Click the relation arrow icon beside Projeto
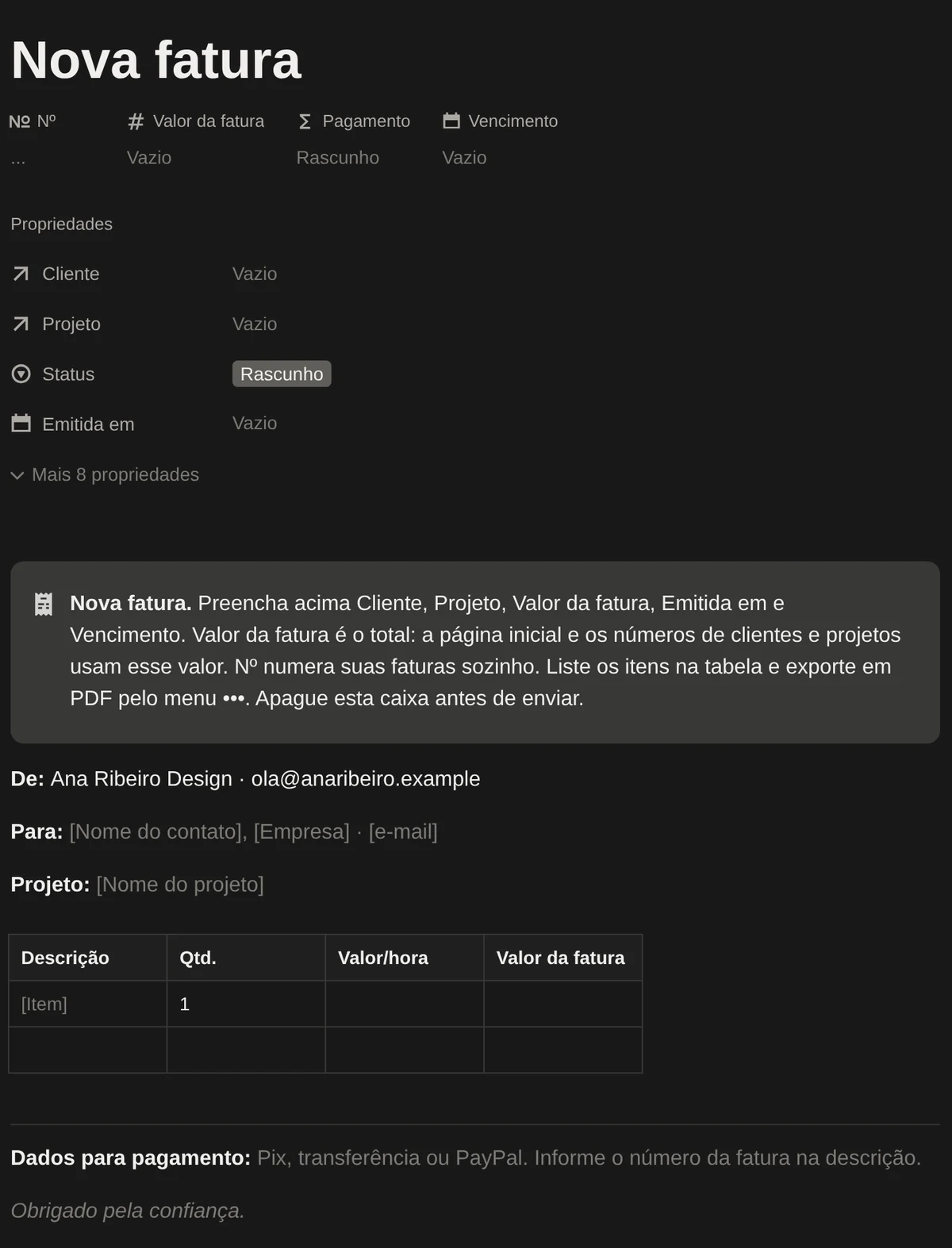The width and height of the screenshot is (952, 1248). [21, 324]
